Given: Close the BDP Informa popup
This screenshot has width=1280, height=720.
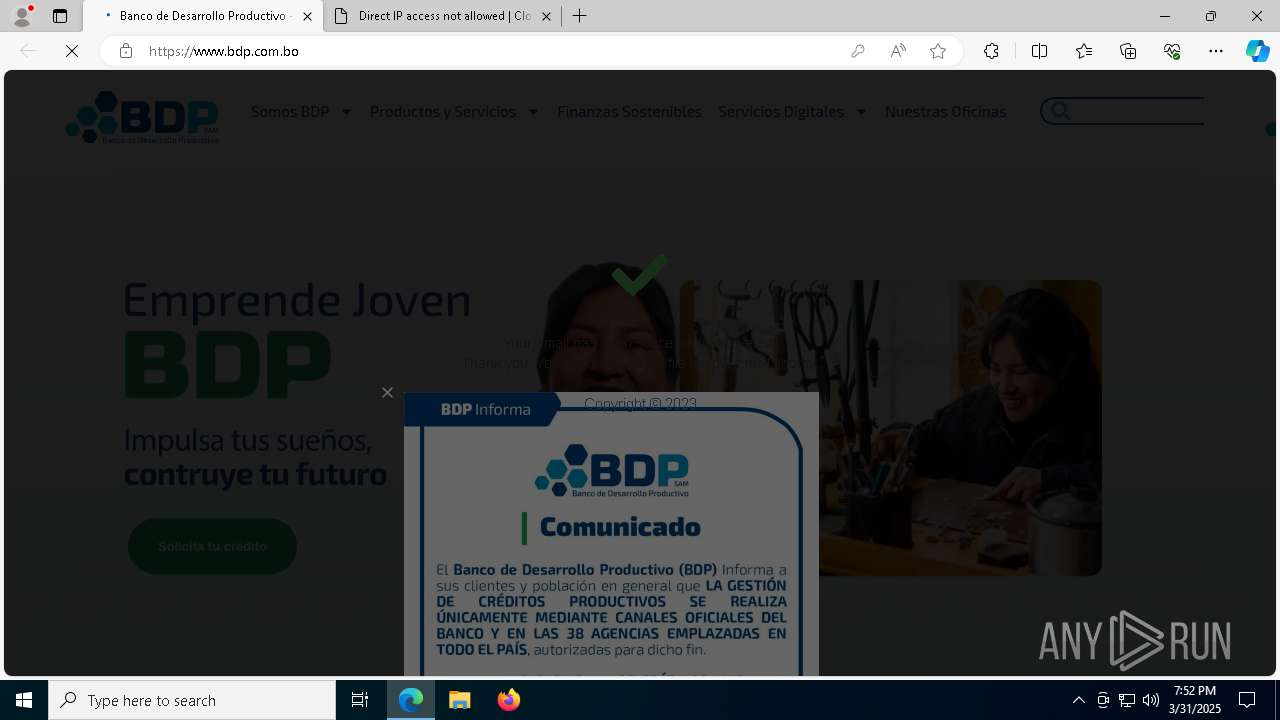Looking at the screenshot, I should (x=387, y=392).
